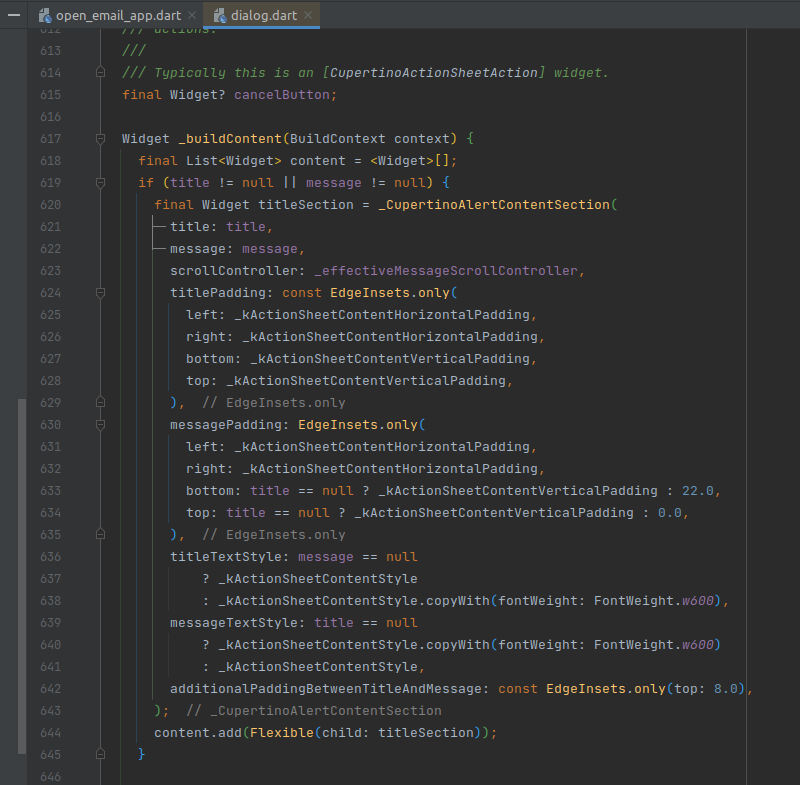Click the fold-end marker beside line 629

pos(100,402)
